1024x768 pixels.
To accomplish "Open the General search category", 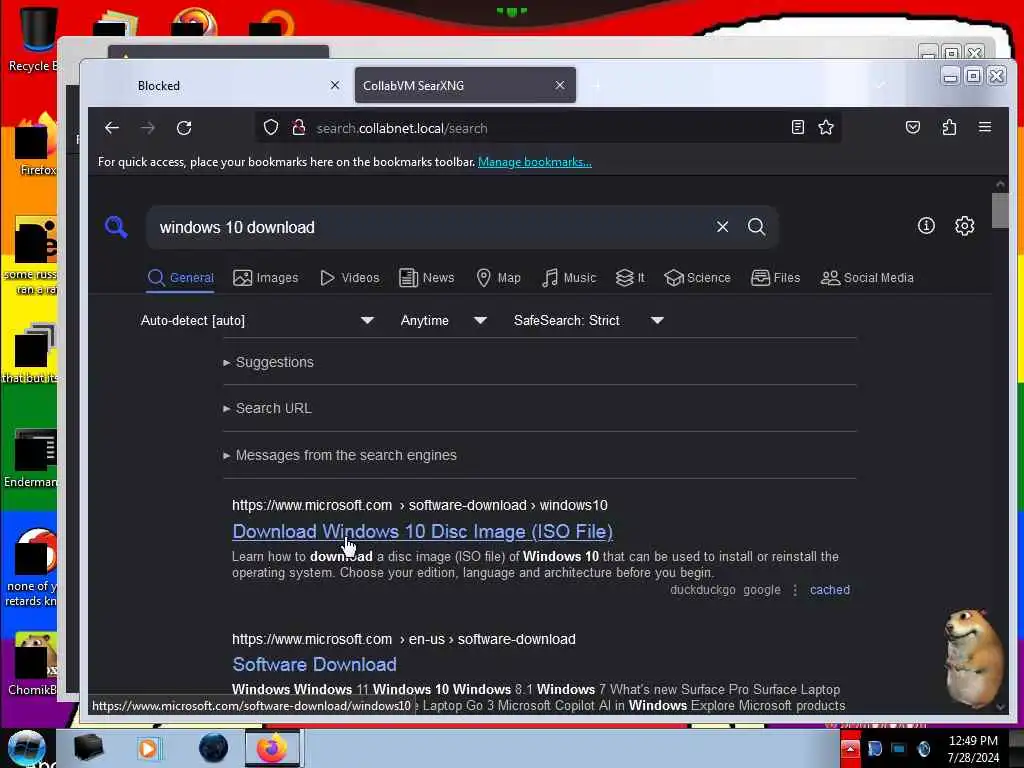I will 181,278.
